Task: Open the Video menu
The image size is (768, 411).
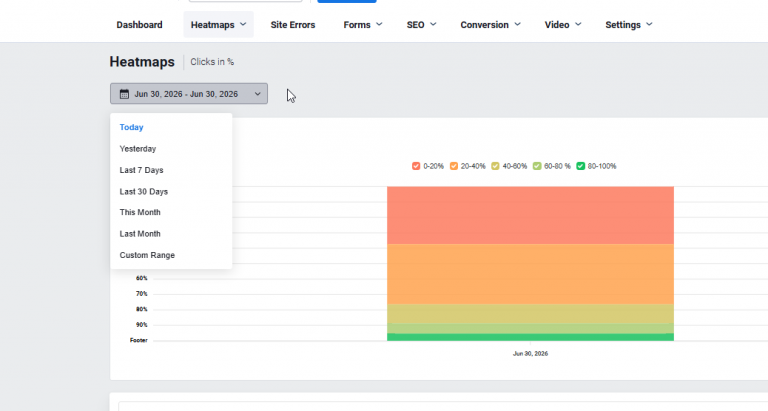Action: click(x=563, y=25)
